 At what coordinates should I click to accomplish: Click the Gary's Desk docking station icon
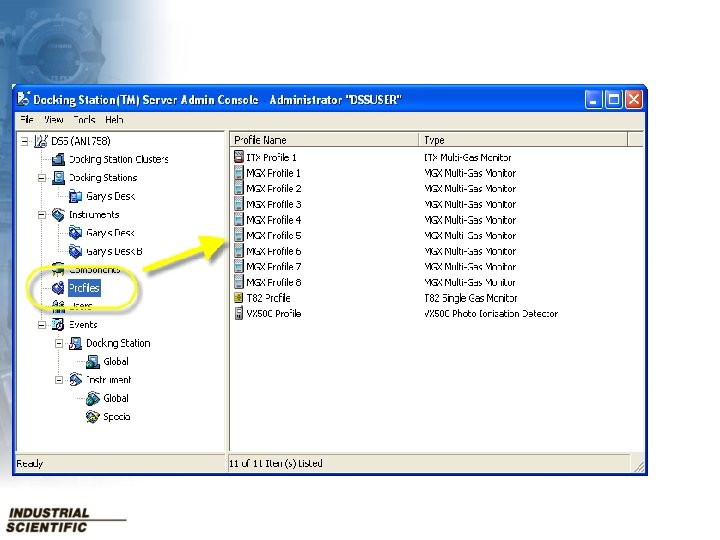point(75,196)
